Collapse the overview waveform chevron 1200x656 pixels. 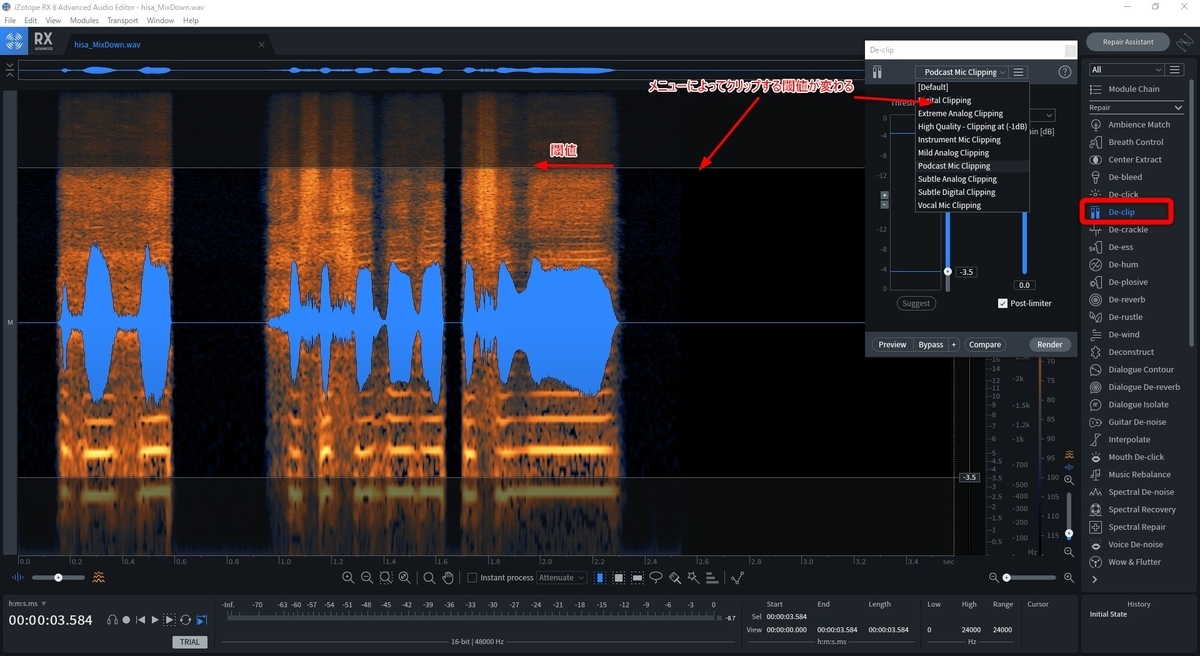point(10,70)
